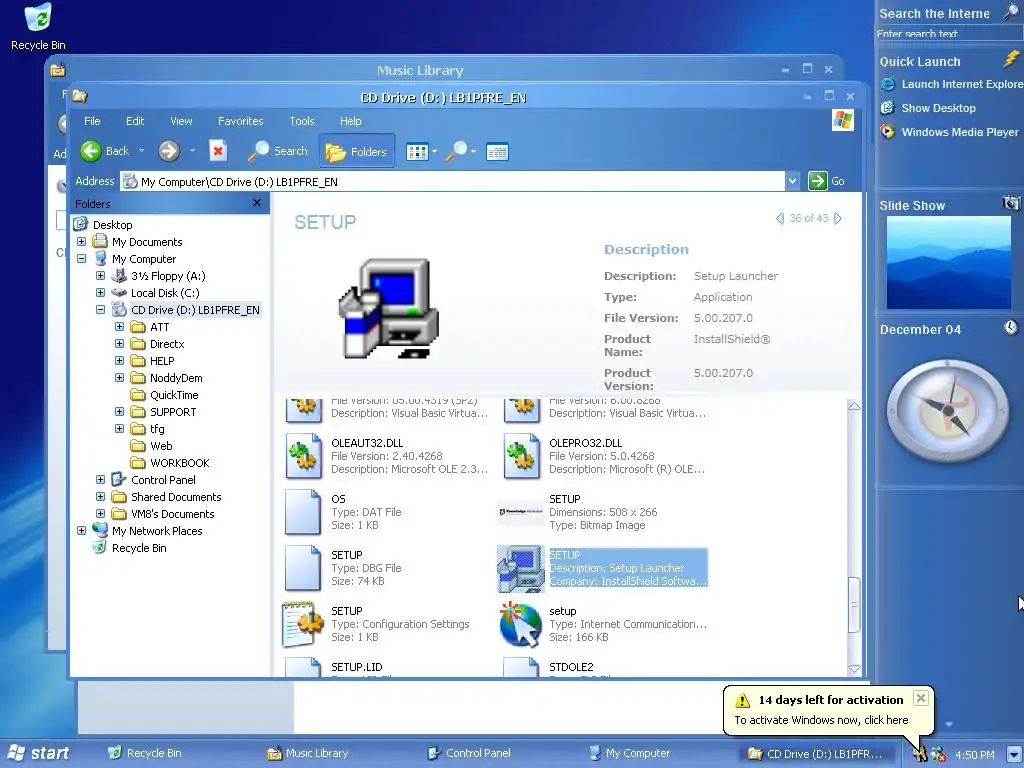Open the Help menu
This screenshot has width=1024, height=768.
coord(351,121)
